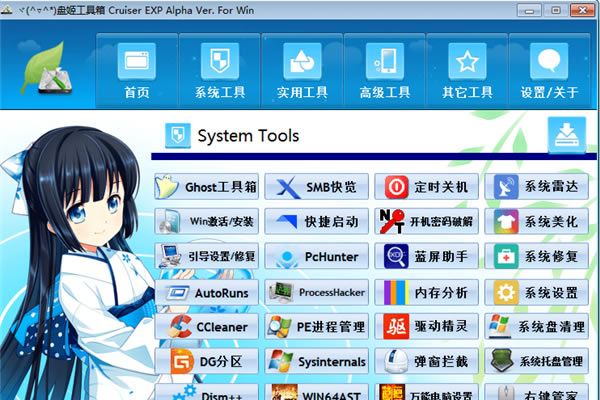Image resolution: width=600 pixels, height=400 pixels.
Task: Select the 其它工具 tab
Action: coord(467,70)
